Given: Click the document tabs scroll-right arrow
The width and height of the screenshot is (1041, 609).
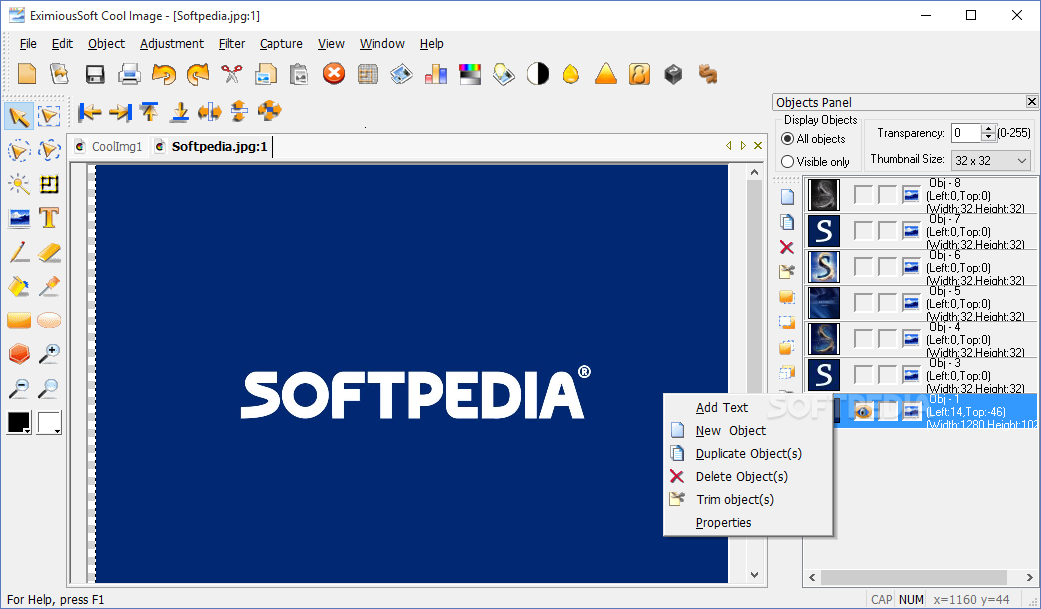Looking at the screenshot, I should pyautogui.click(x=743, y=145).
